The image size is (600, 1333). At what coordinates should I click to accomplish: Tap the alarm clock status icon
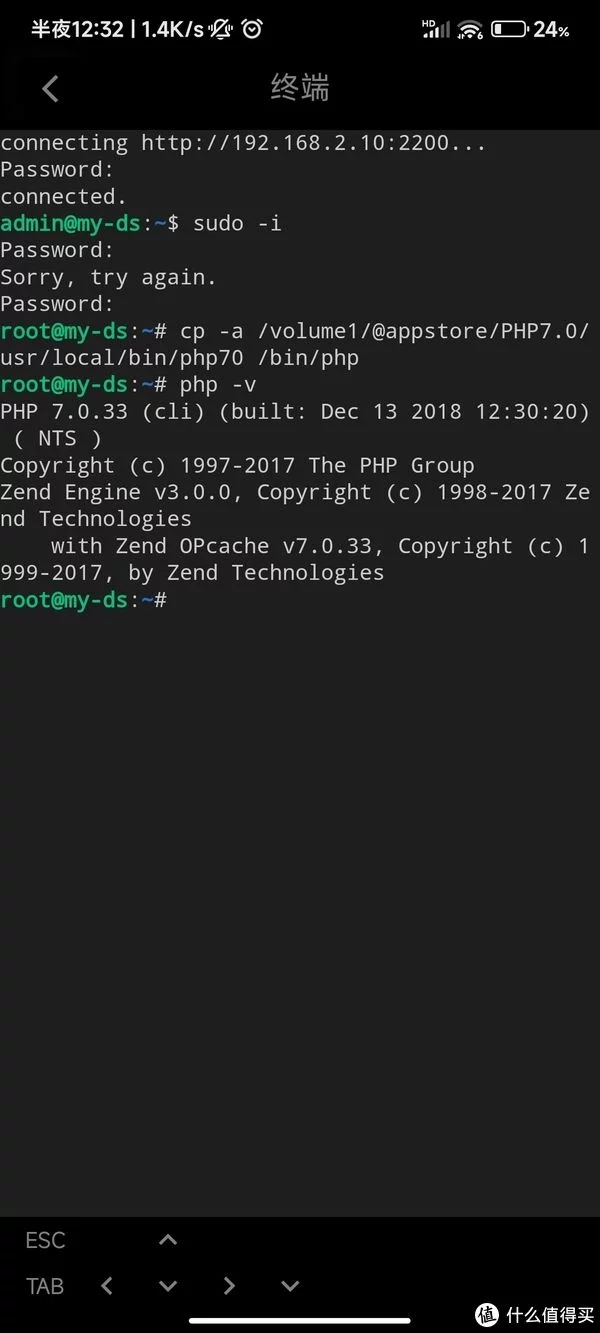click(x=252, y=29)
